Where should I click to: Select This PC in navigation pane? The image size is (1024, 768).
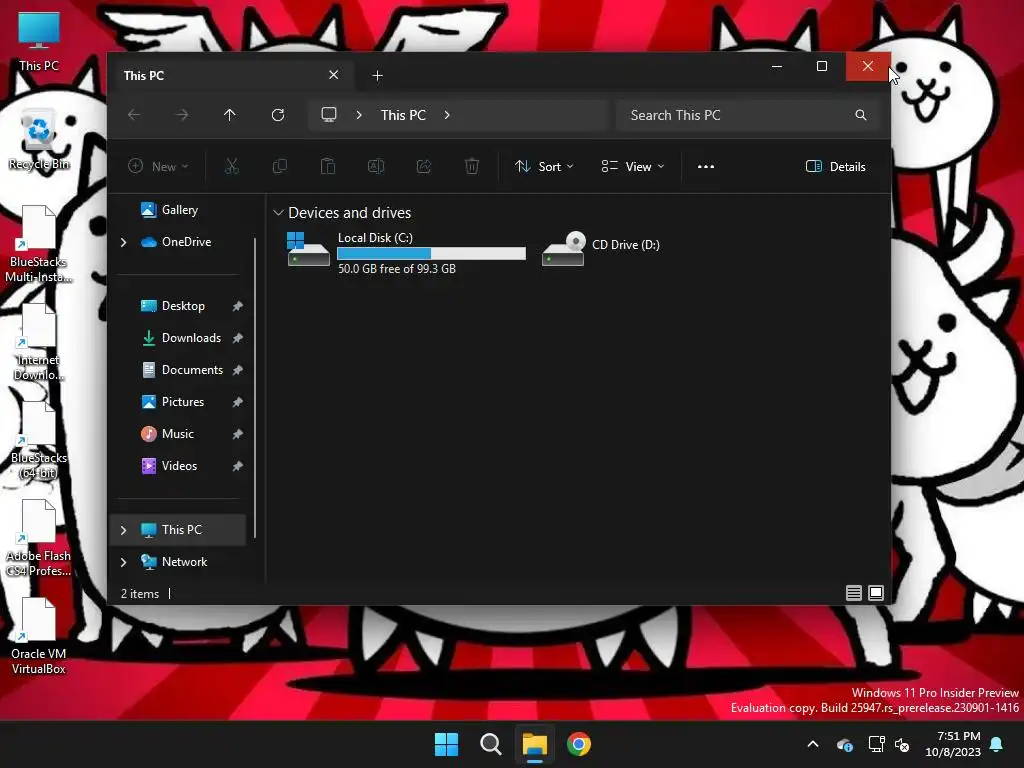178,530
